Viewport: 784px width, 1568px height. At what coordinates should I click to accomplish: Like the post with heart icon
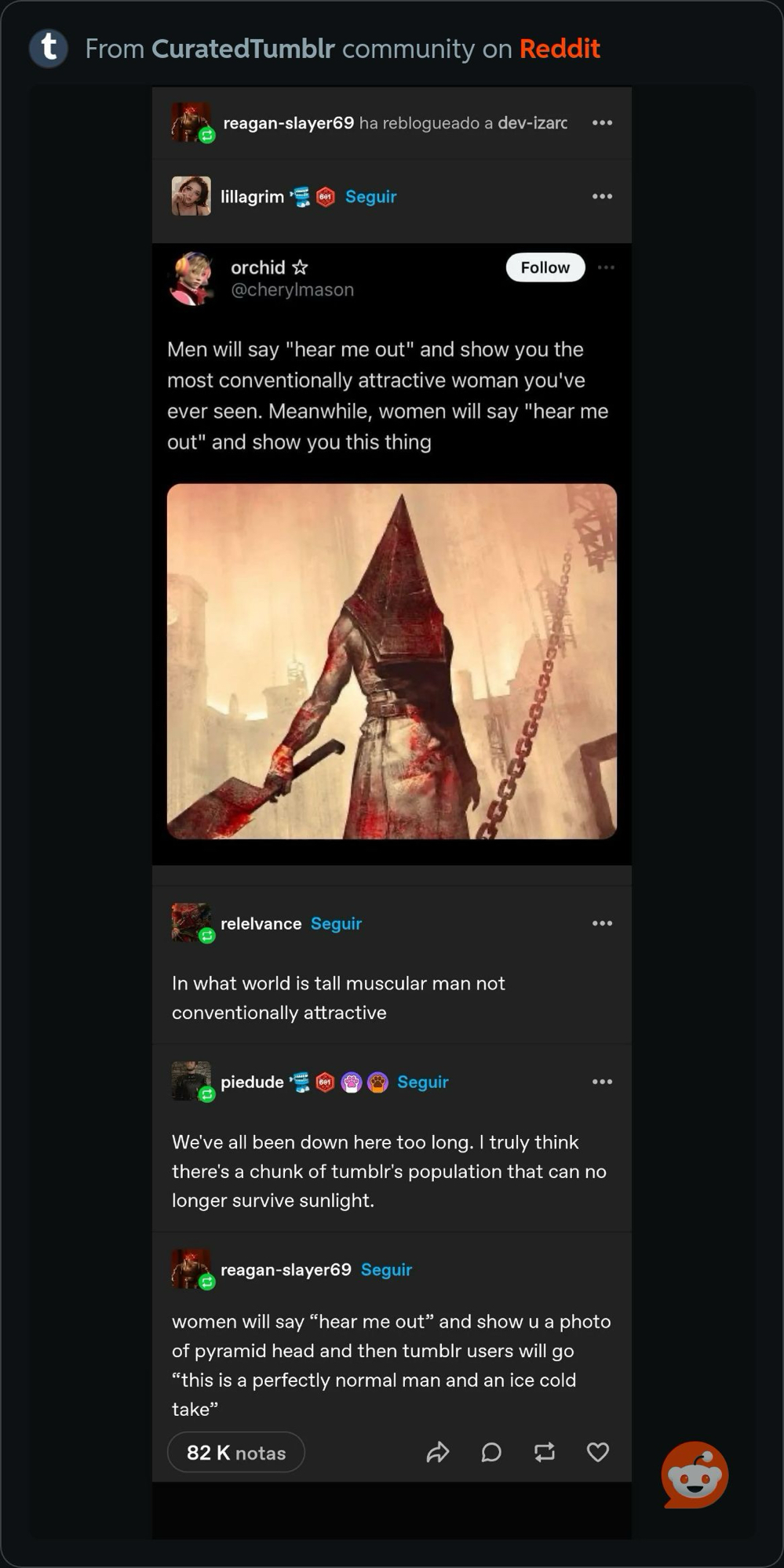pos(598,1453)
